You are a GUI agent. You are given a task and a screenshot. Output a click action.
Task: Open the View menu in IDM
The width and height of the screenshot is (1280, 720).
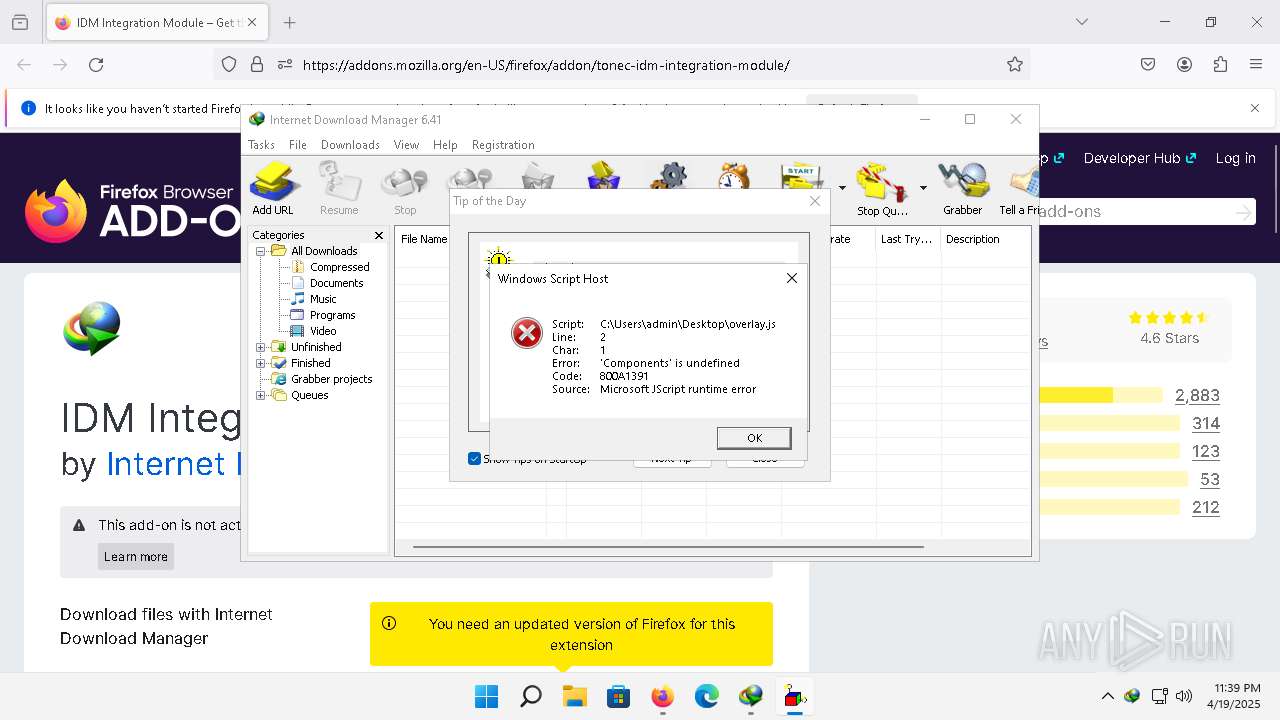406,145
